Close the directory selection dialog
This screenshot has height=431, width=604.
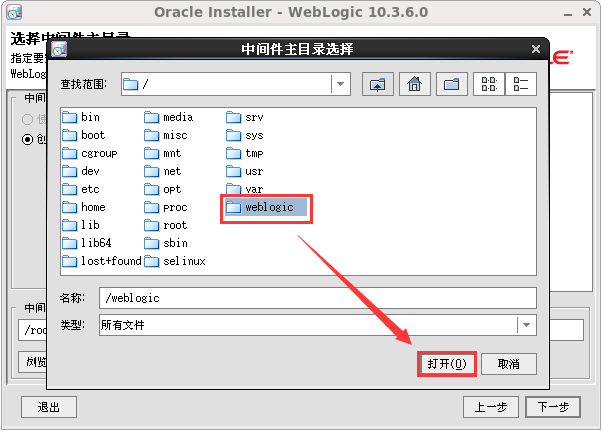pos(535,49)
